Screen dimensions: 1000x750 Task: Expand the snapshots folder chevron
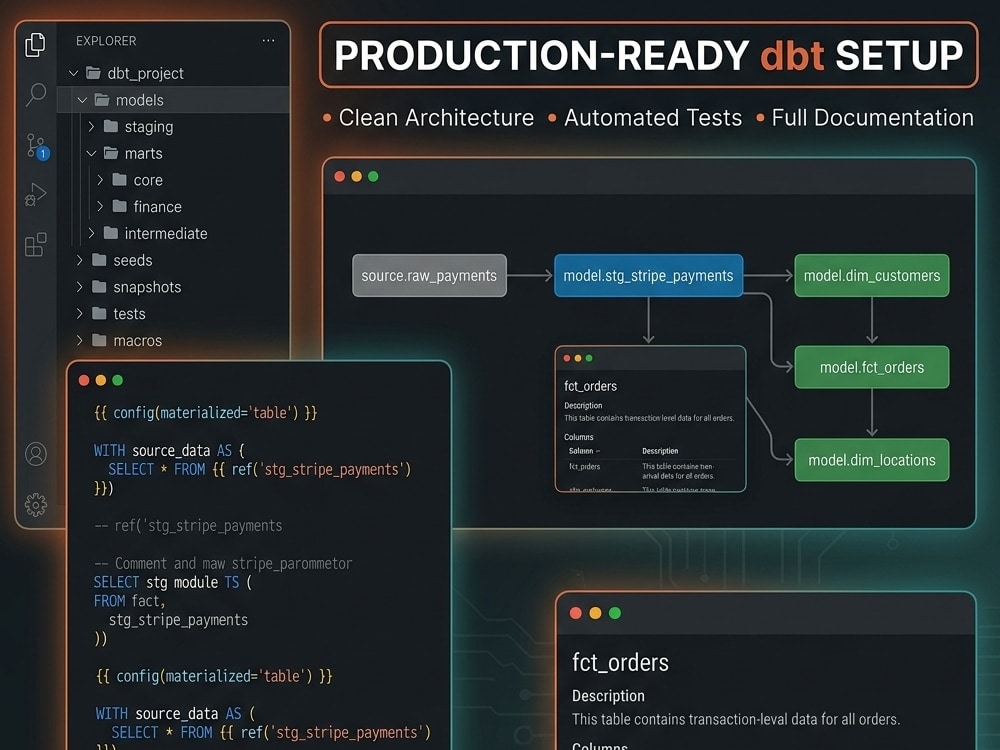coord(80,286)
